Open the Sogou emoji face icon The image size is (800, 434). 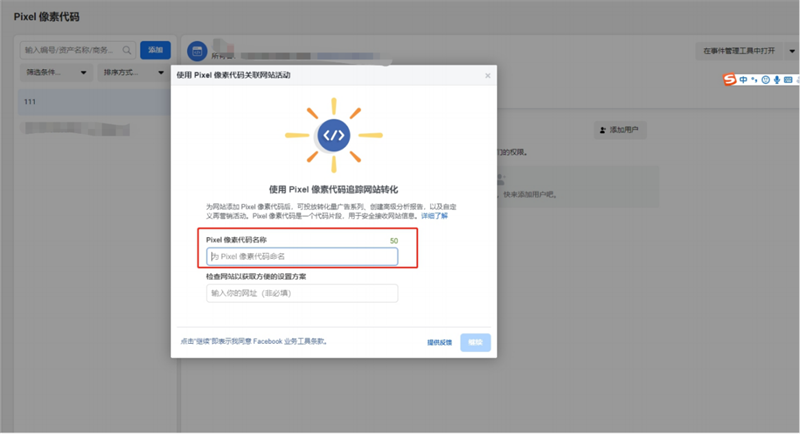(765, 80)
